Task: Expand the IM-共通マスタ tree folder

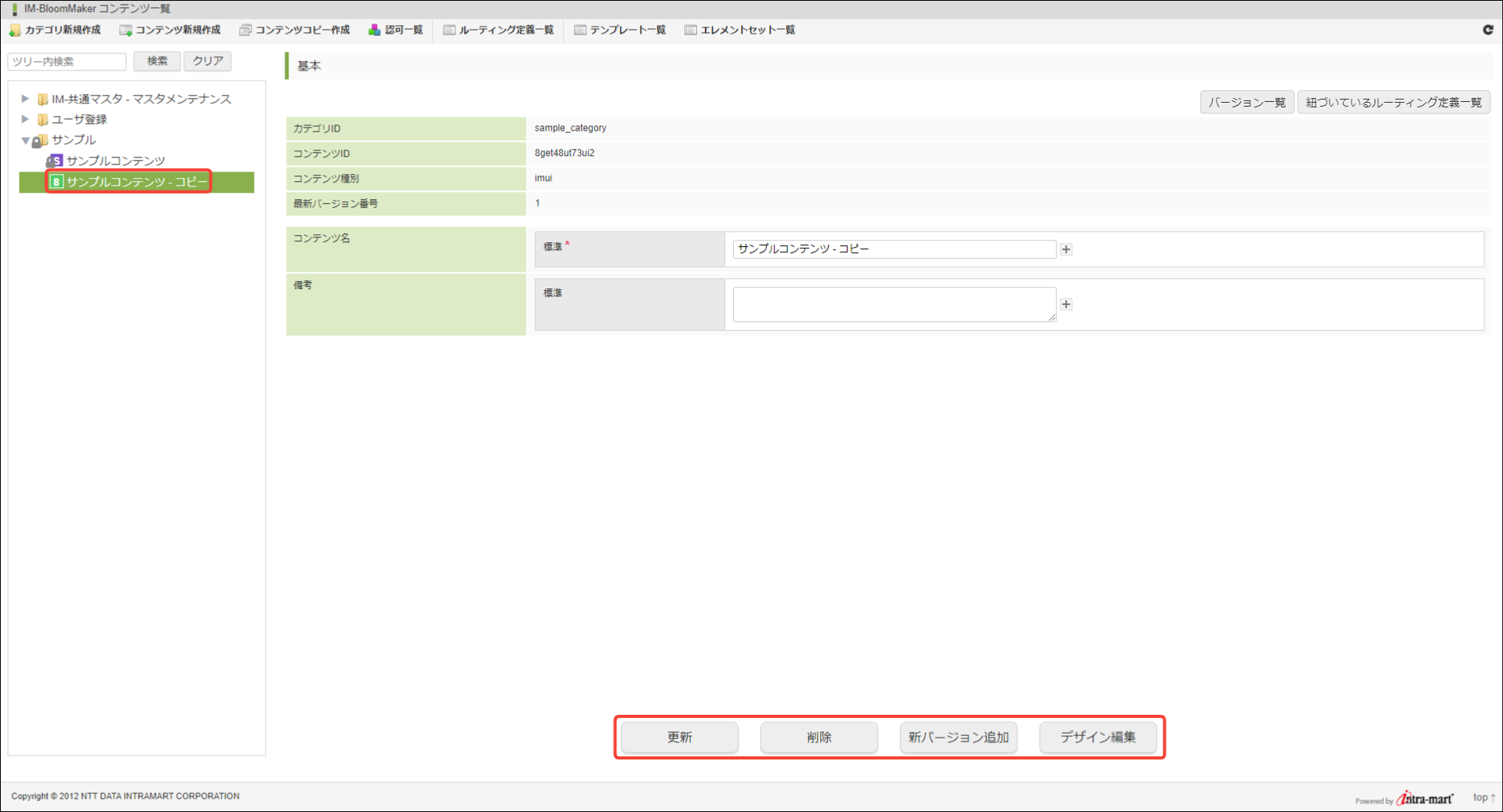Action: point(25,99)
